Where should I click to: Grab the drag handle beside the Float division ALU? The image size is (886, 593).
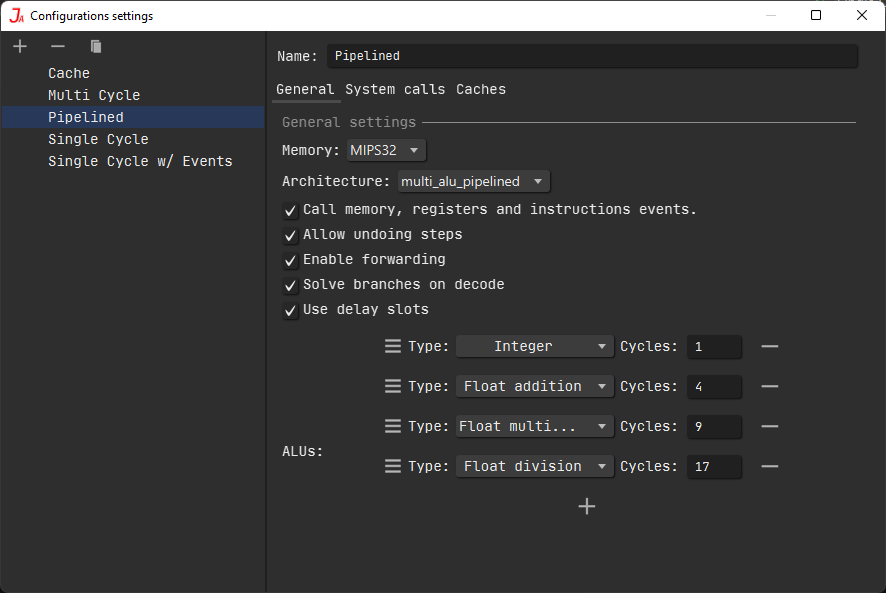pos(392,465)
